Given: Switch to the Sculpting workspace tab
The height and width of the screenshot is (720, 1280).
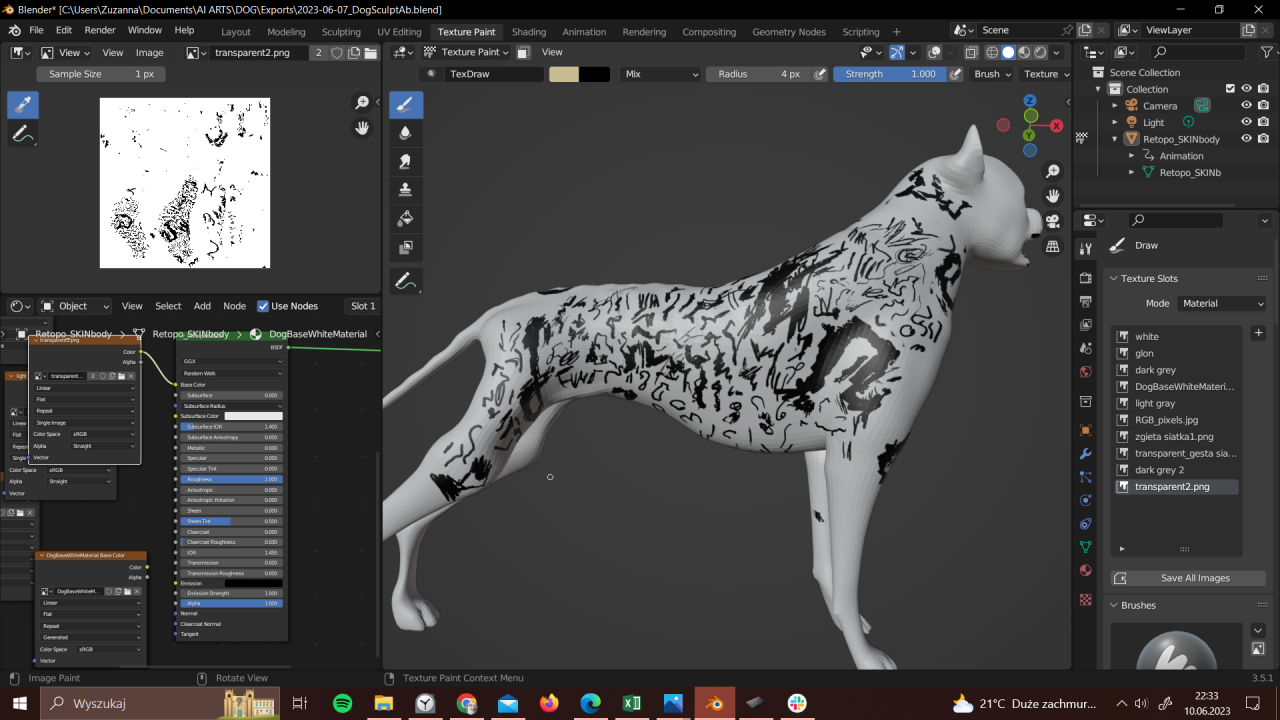Looking at the screenshot, I should click(341, 31).
